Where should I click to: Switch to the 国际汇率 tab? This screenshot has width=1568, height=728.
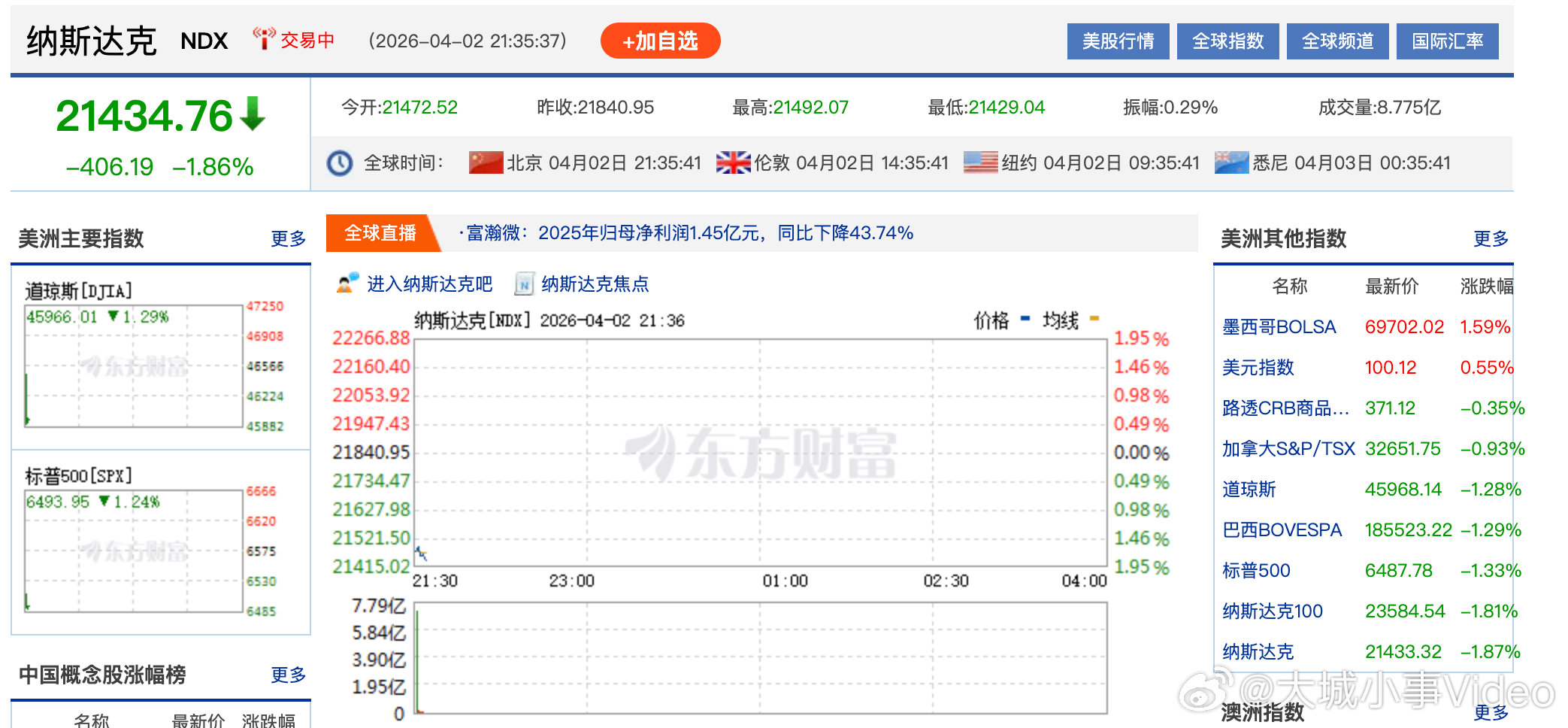pos(1447,41)
